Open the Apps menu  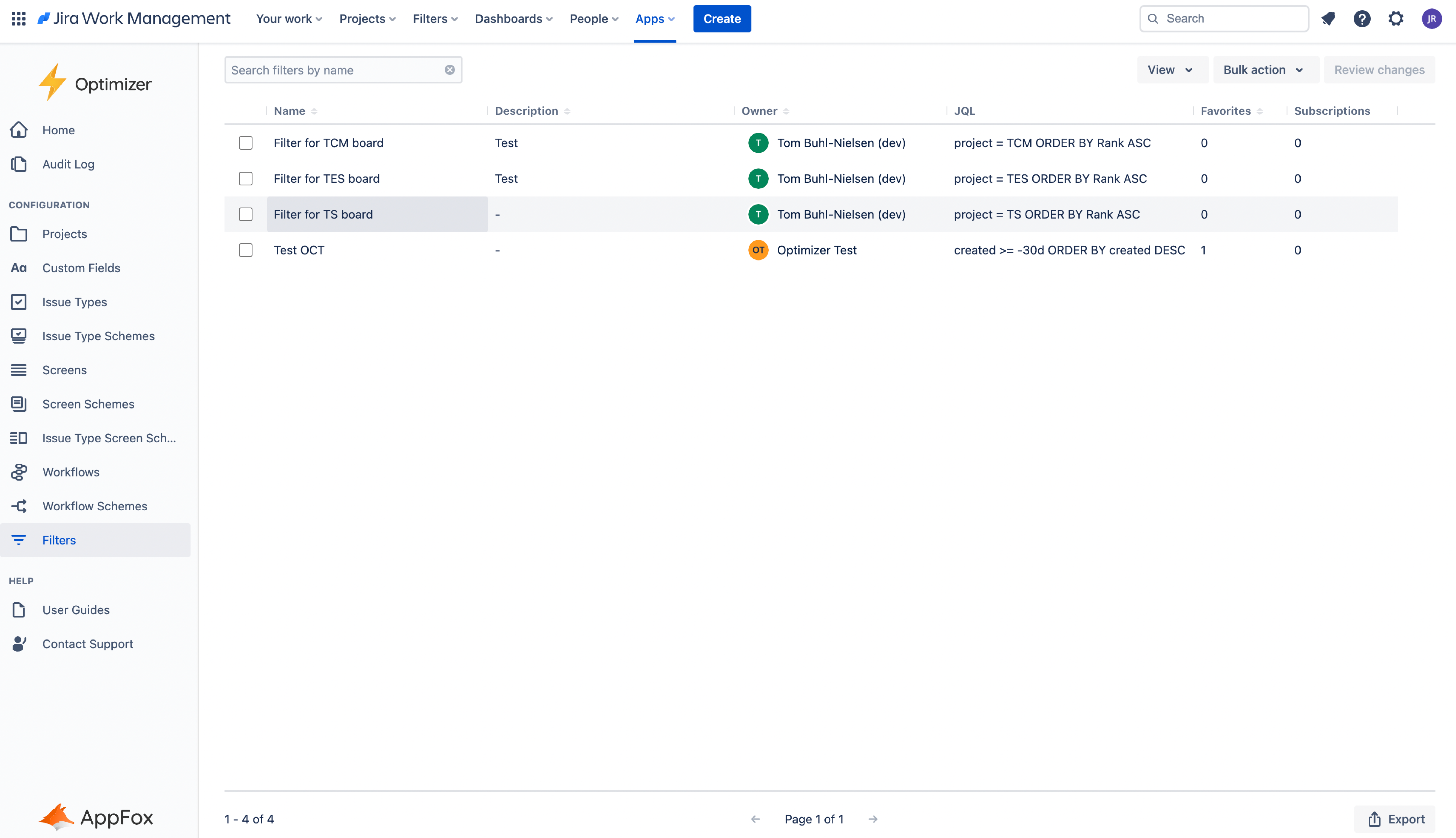click(x=655, y=18)
